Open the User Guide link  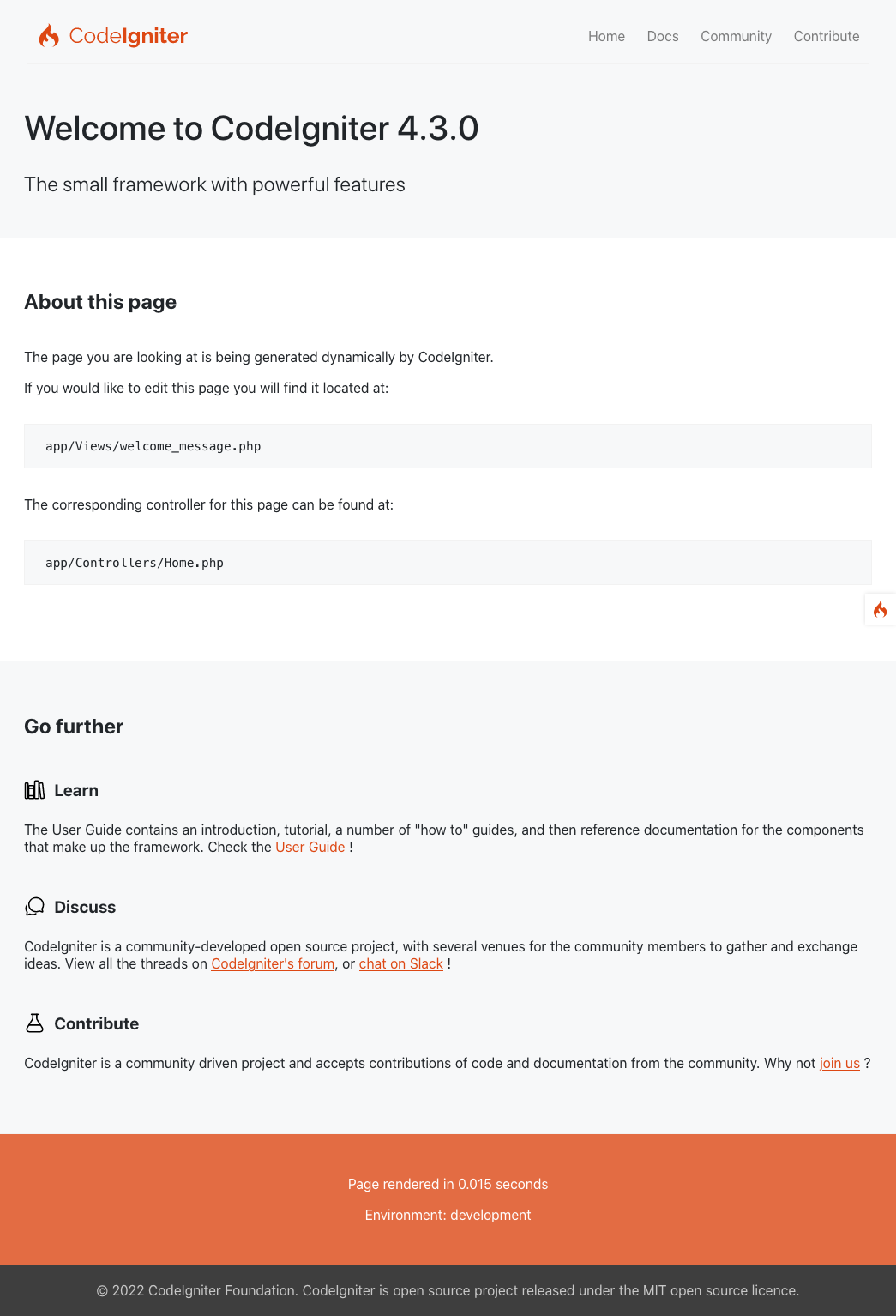[x=310, y=847]
